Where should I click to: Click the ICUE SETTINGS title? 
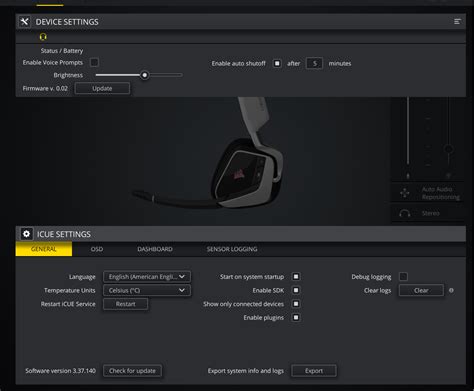64,234
